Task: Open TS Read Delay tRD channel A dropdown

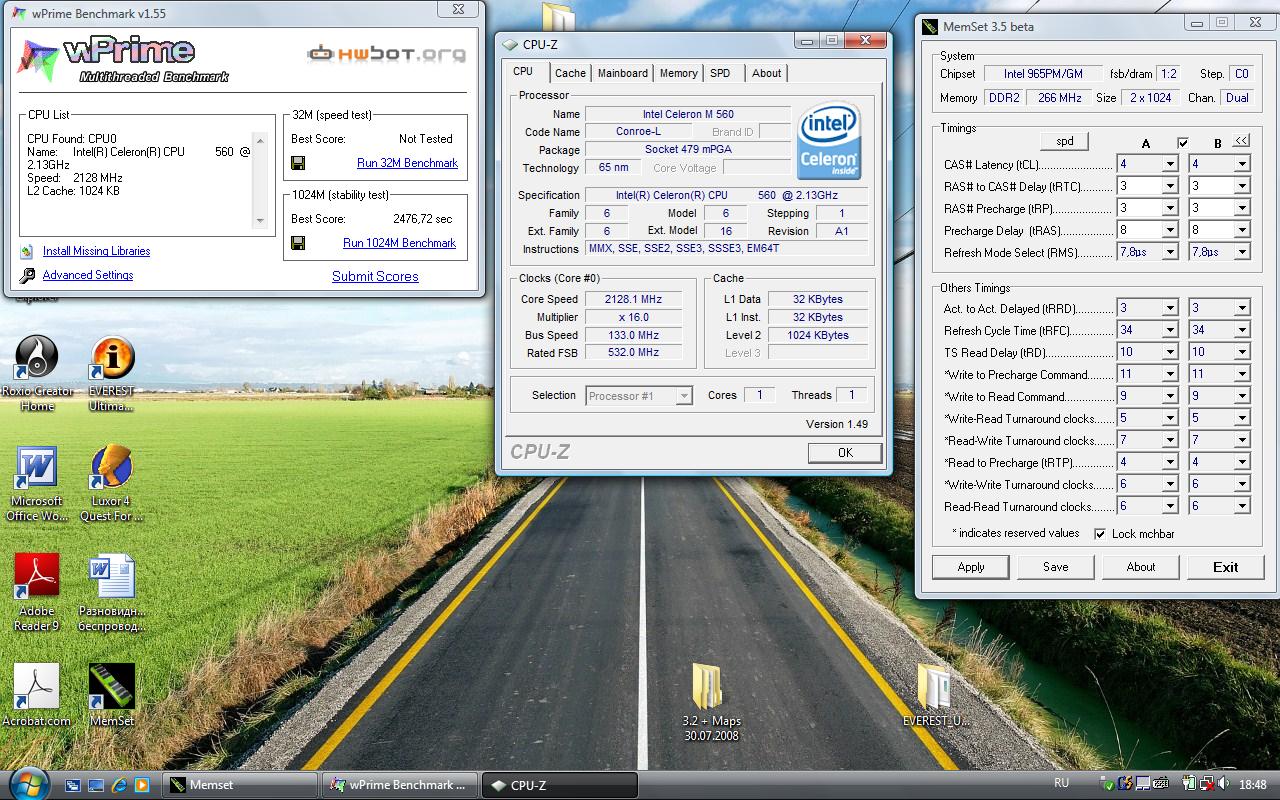Action: coord(1169,352)
